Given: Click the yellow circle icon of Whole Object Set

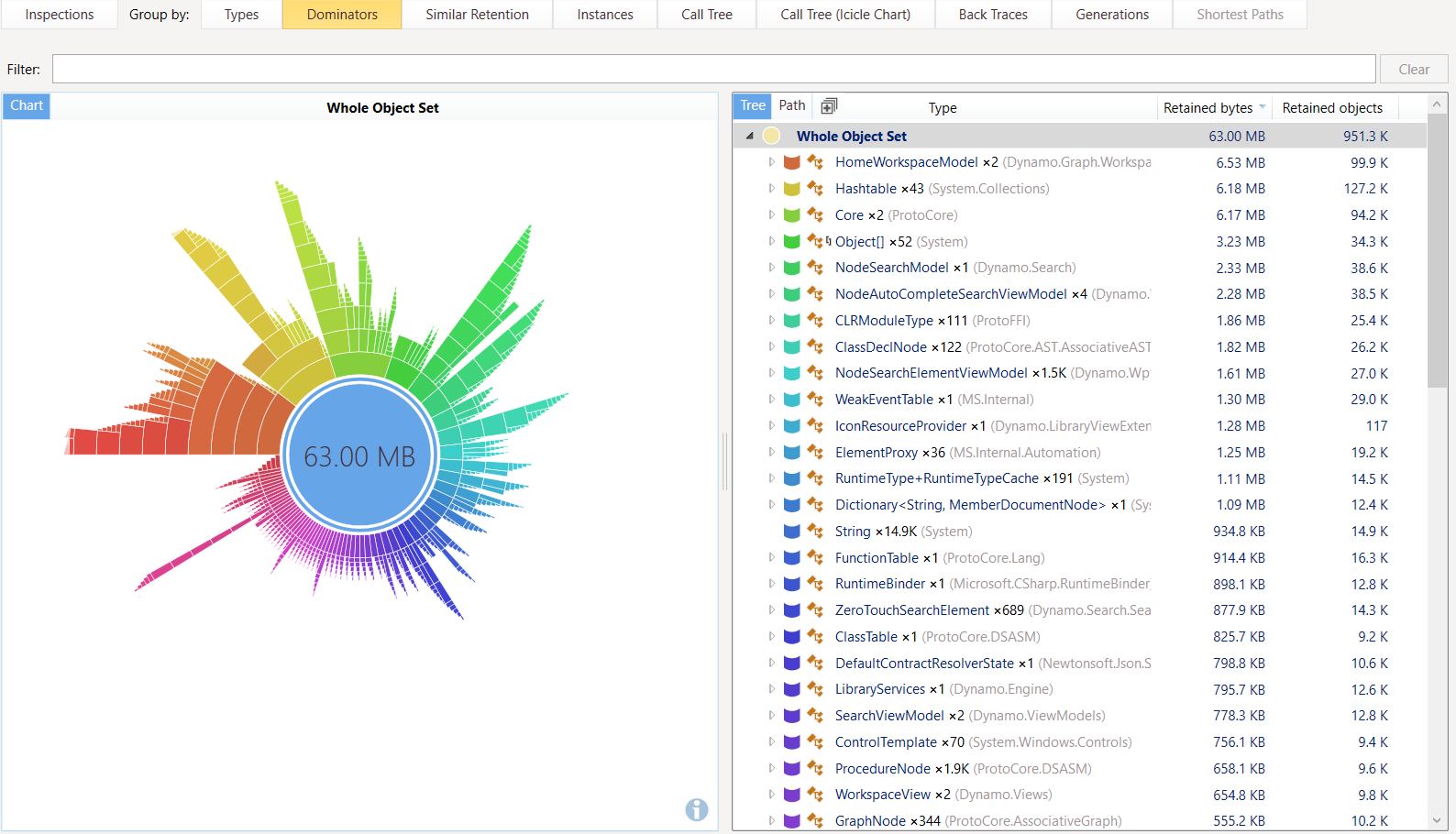Looking at the screenshot, I should coord(772,136).
